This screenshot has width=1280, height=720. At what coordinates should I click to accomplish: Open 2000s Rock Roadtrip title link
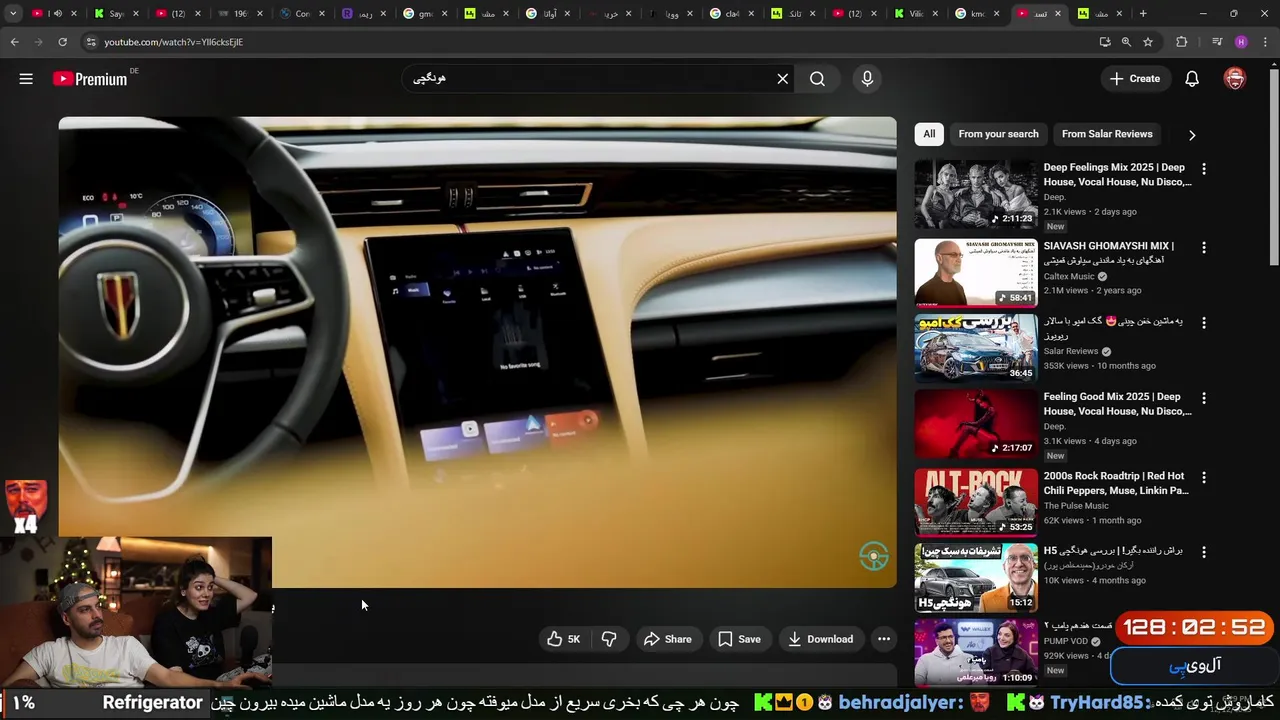(1116, 483)
